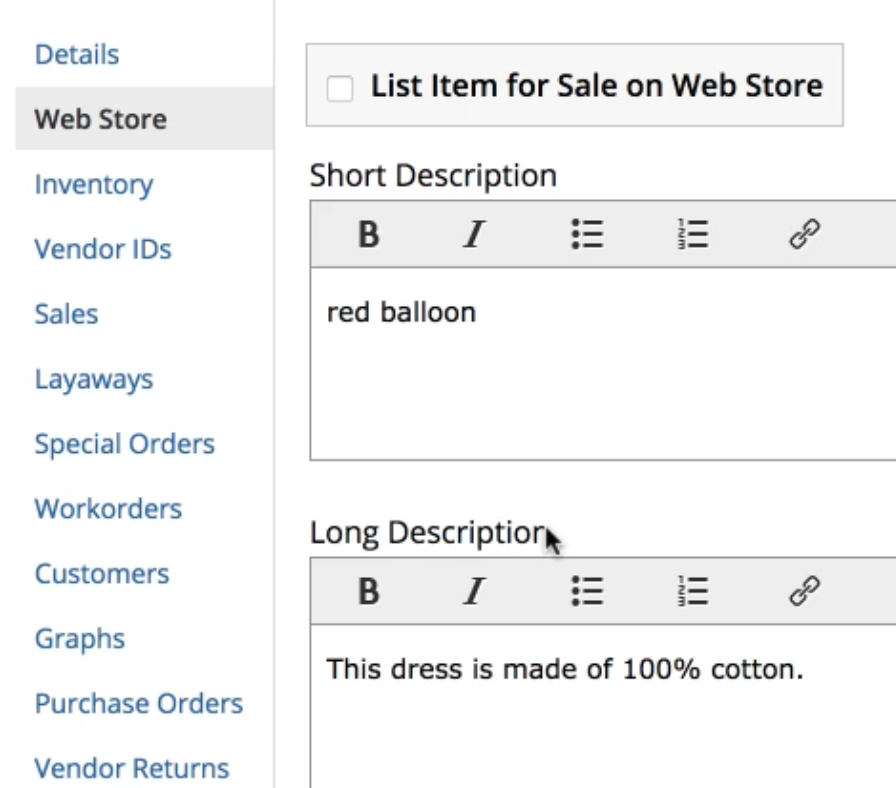This screenshot has width=896, height=788.
Task: Open the Details section
Action: pyautogui.click(x=77, y=54)
